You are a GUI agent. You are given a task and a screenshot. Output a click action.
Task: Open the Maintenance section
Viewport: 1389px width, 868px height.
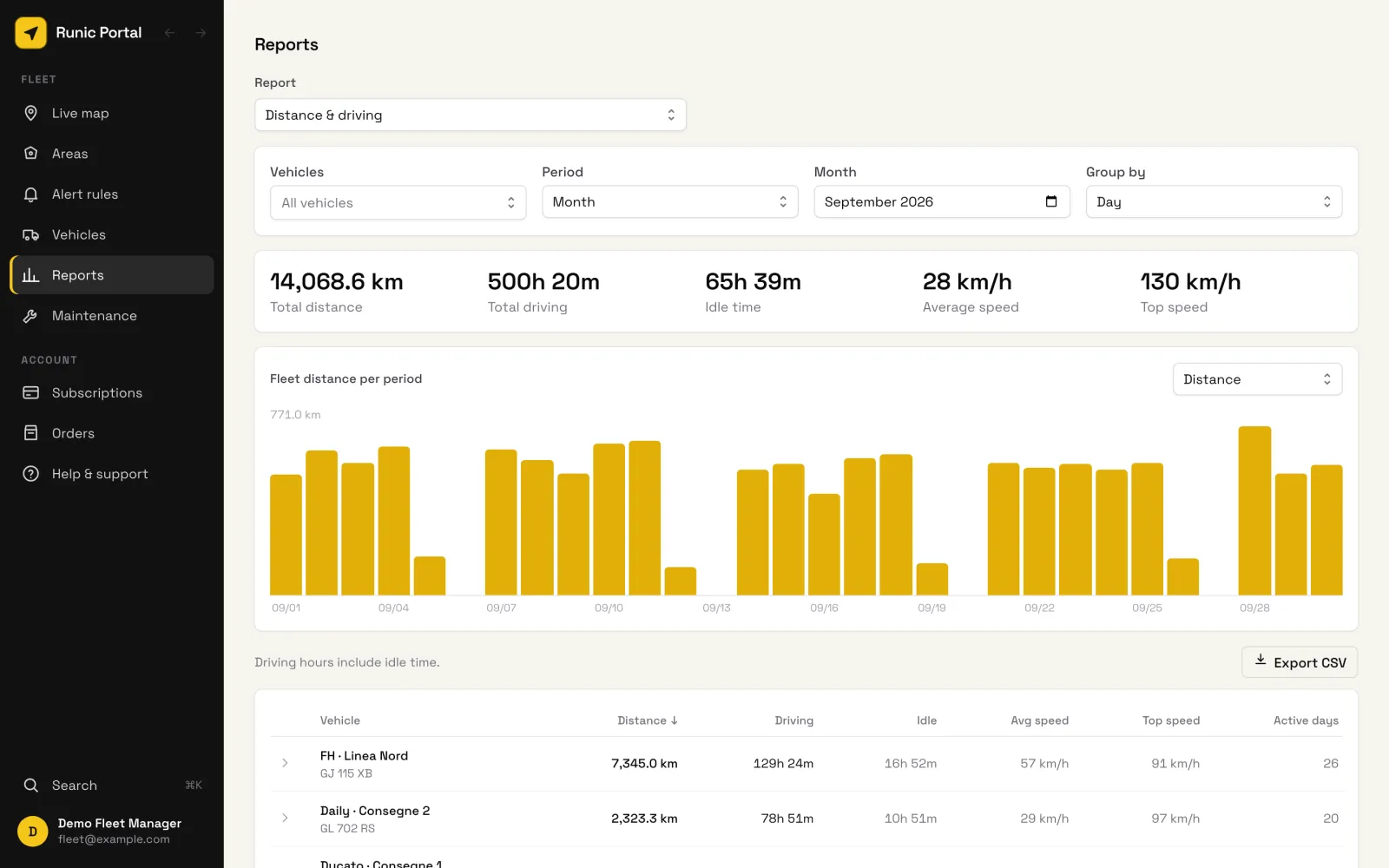pyautogui.click(x=112, y=316)
